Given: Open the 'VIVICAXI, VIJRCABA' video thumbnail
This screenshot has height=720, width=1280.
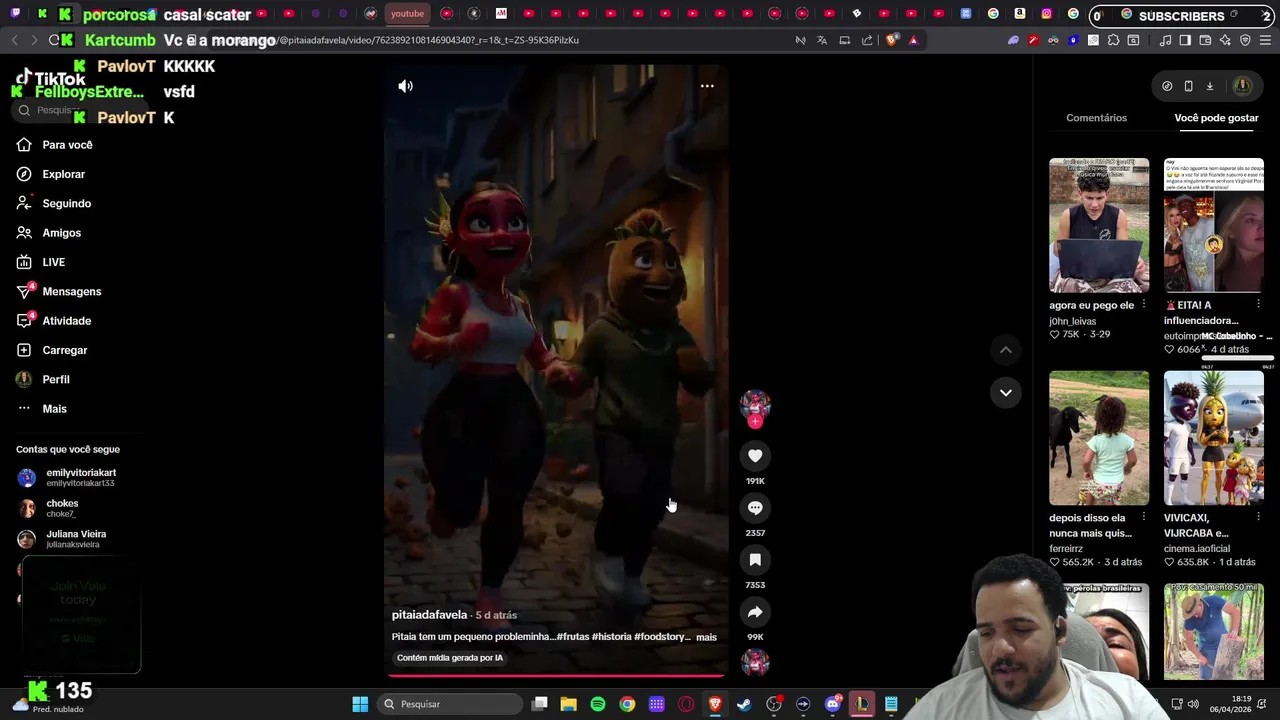Looking at the screenshot, I should pyautogui.click(x=1214, y=438).
